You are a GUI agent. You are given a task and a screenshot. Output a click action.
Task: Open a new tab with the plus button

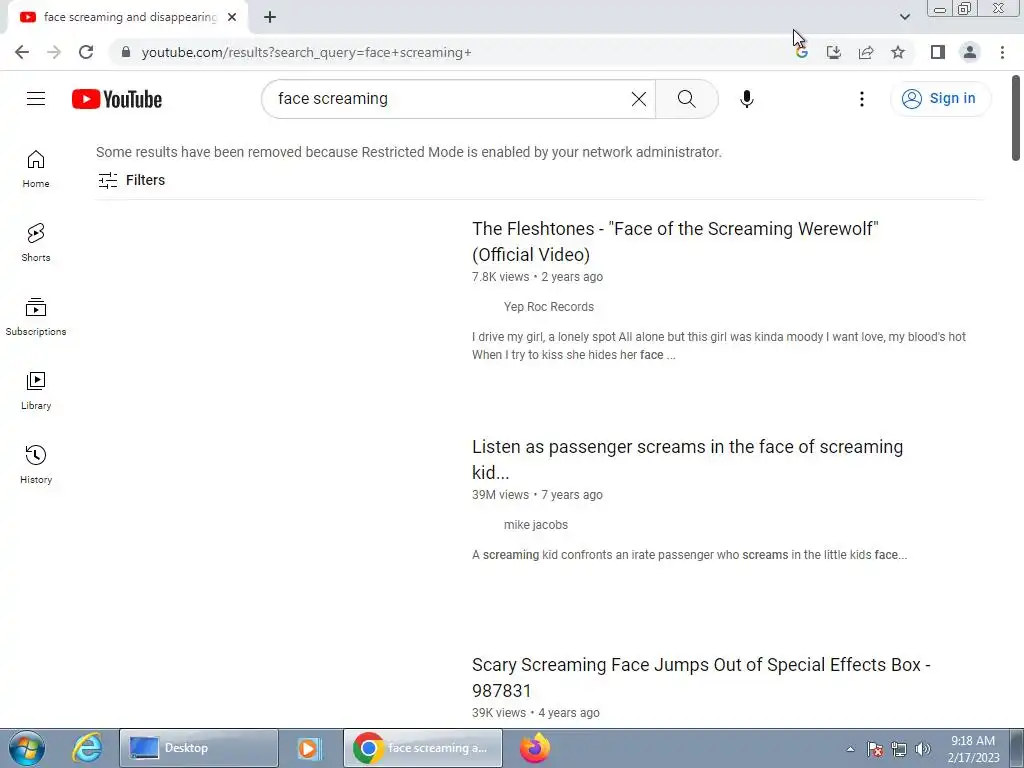270,17
